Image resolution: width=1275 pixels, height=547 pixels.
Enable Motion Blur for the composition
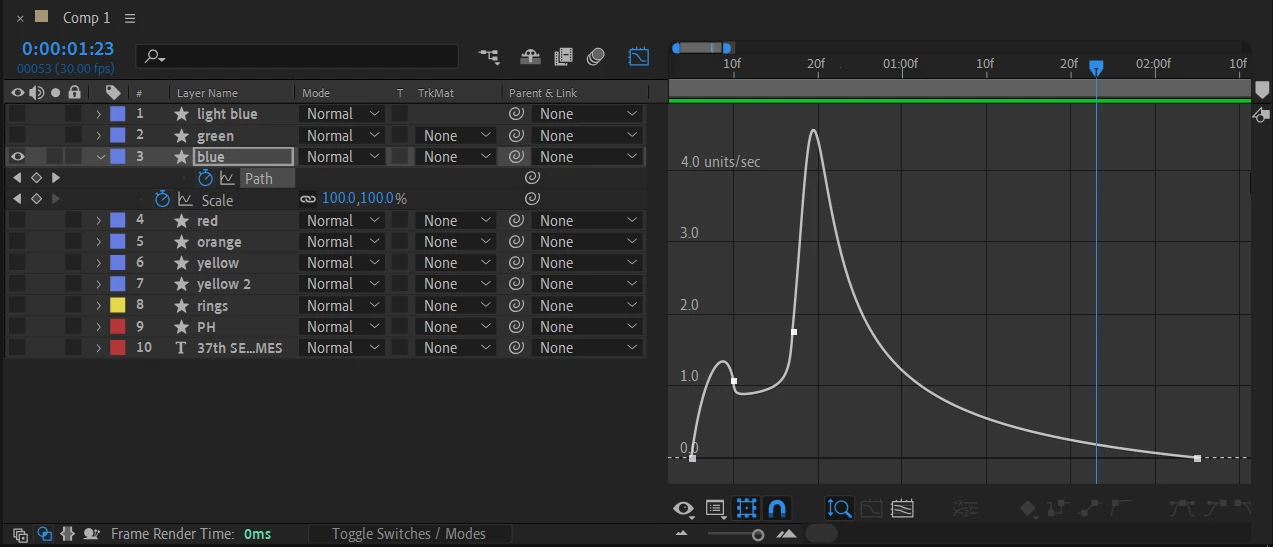pos(597,57)
